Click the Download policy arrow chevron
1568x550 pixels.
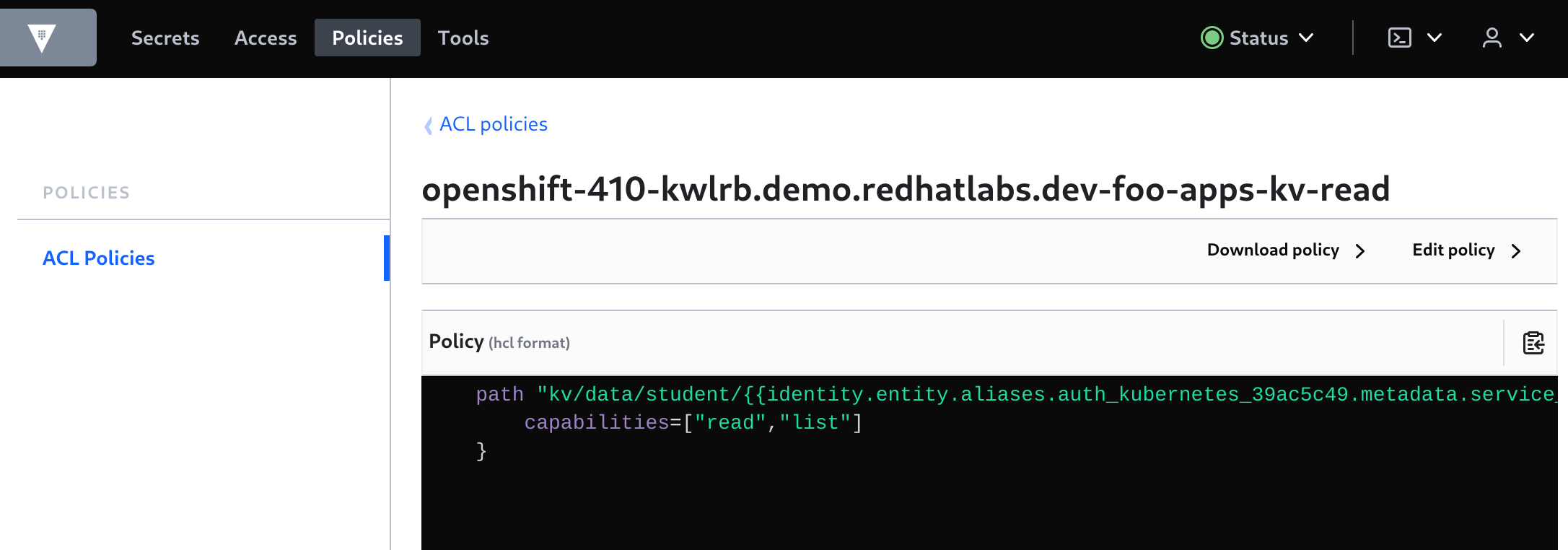(1360, 250)
